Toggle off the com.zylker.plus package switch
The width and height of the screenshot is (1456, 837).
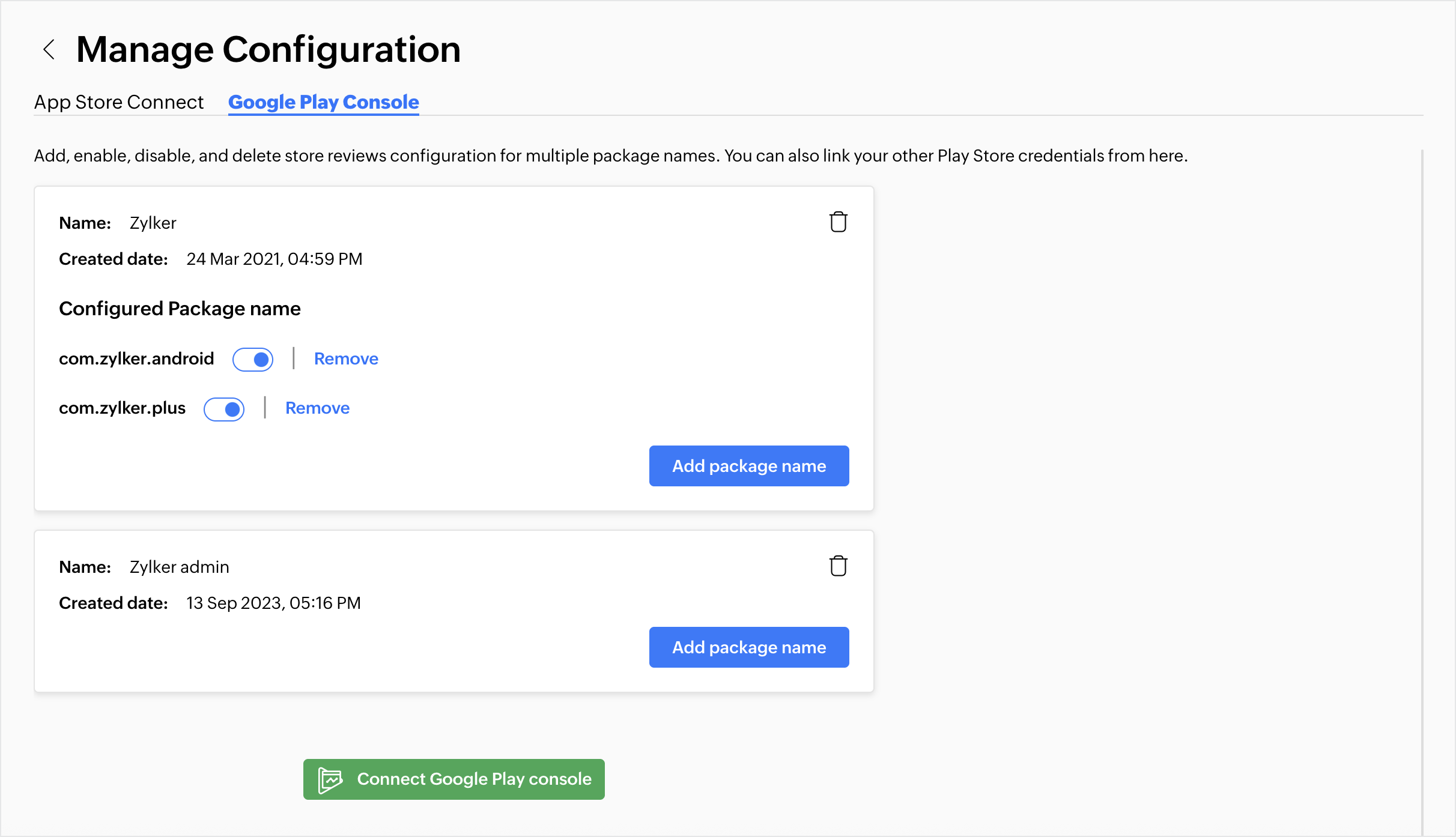(x=224, y=409)
